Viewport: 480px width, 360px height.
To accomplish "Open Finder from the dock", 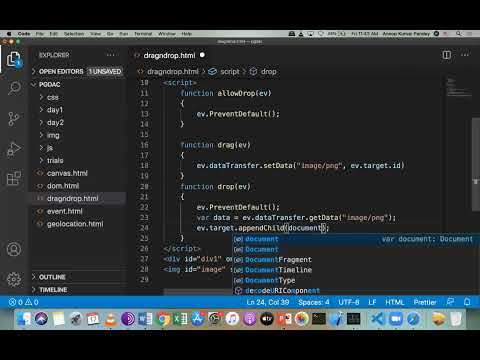I will [24, 319].
